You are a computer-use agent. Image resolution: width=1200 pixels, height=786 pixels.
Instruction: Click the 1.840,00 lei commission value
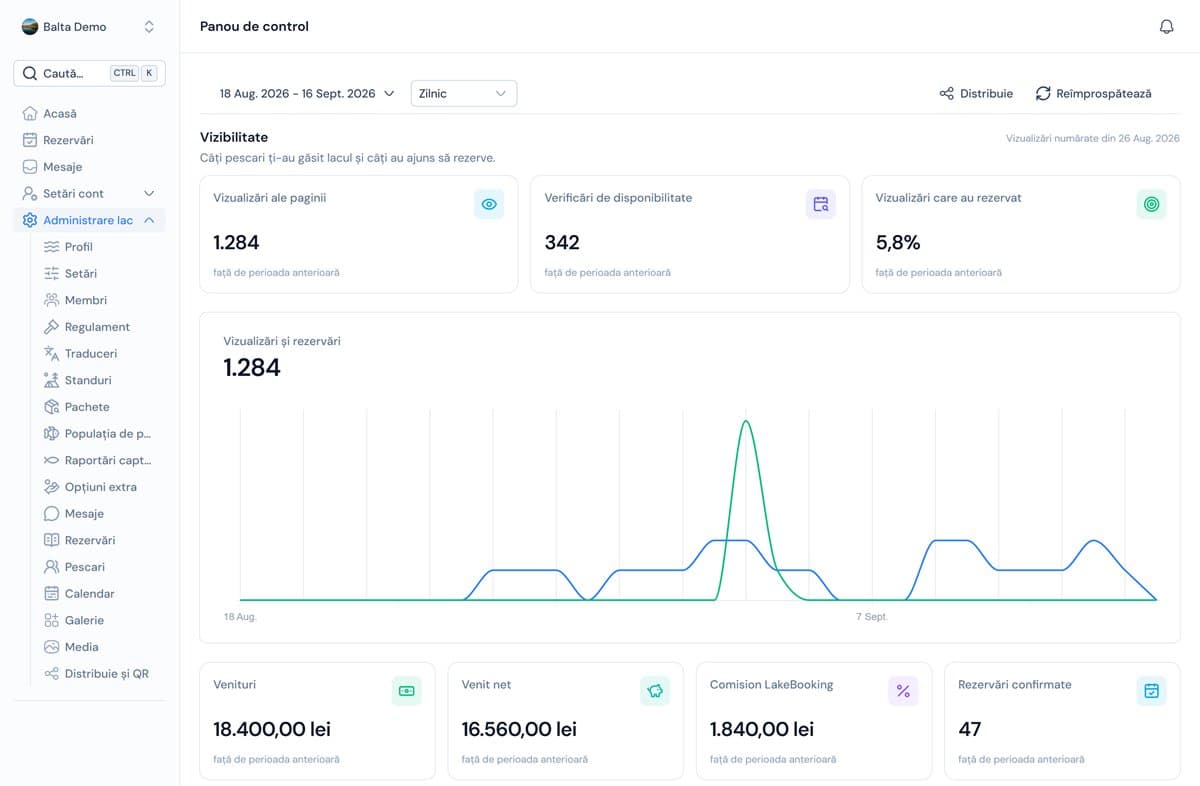tap(762, 729)
